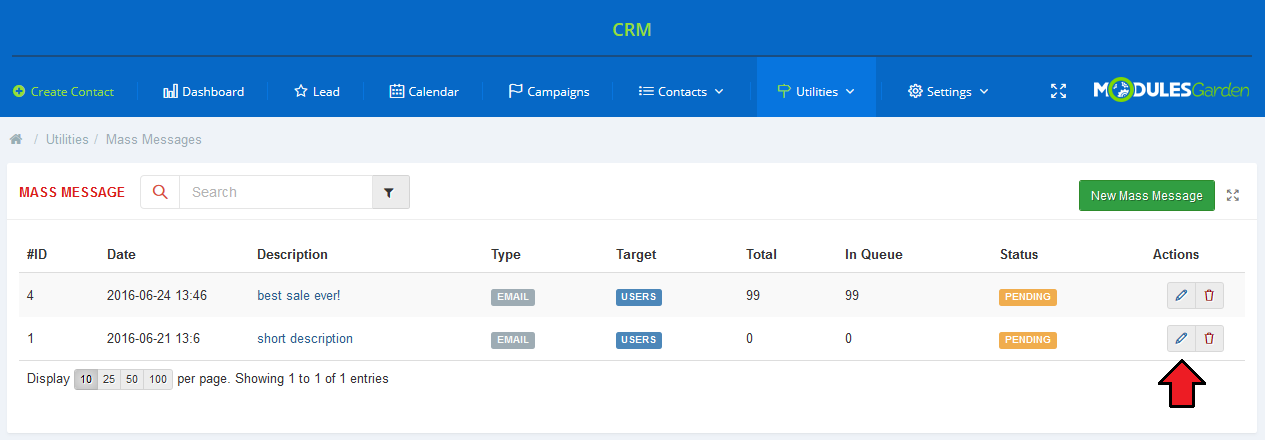Click the New Mass Message button
The image size is (1265, 440).
pyautogui.click(x=1147, y=195)
